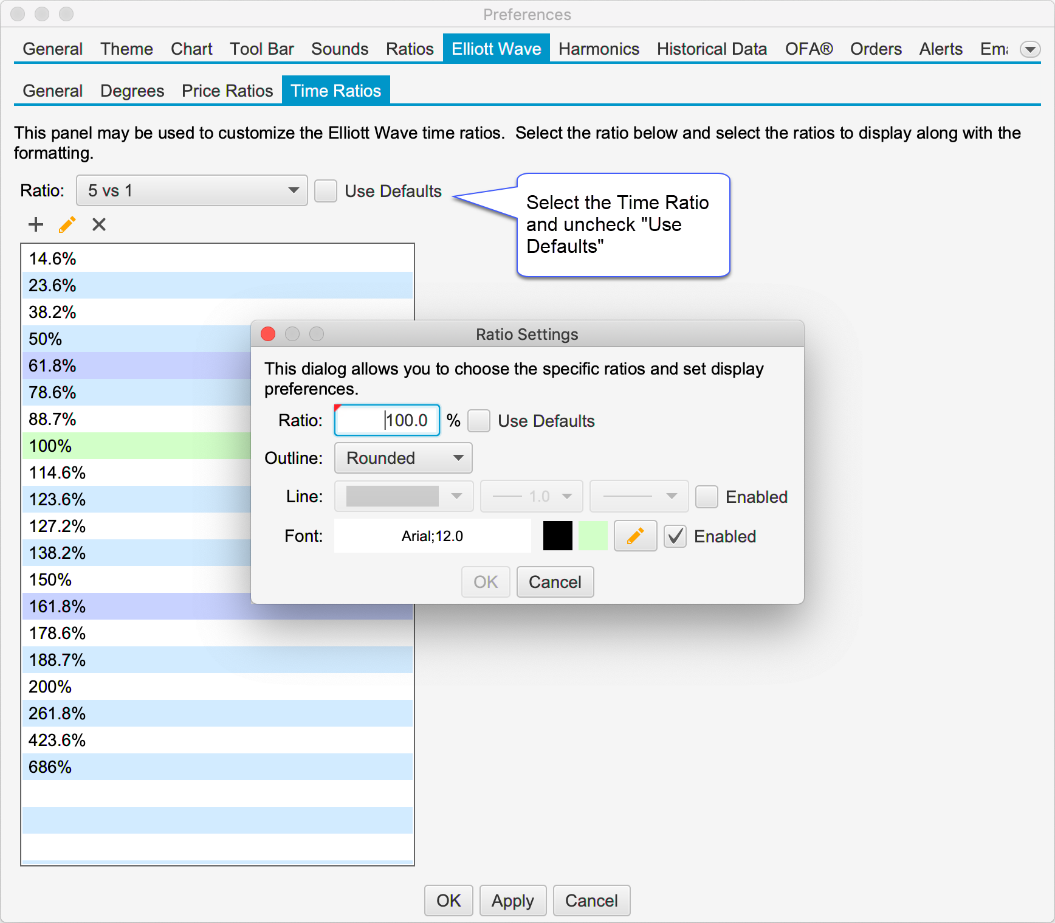Click the X icon to remove ratio
1055x923 pixels.
coord(99,225)
